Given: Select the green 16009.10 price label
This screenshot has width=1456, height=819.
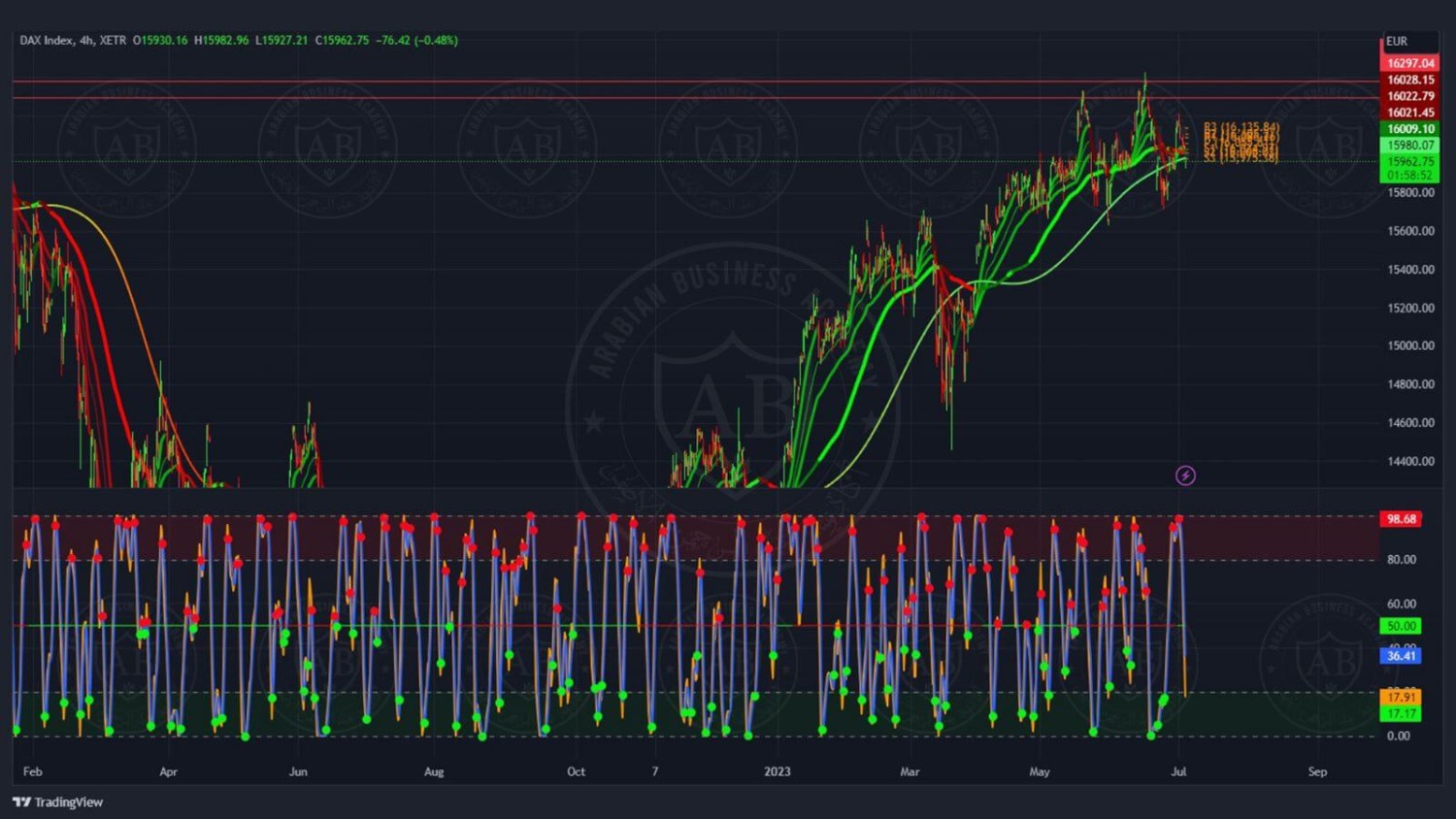Looking at the screenshot, I should [1409, 128].
